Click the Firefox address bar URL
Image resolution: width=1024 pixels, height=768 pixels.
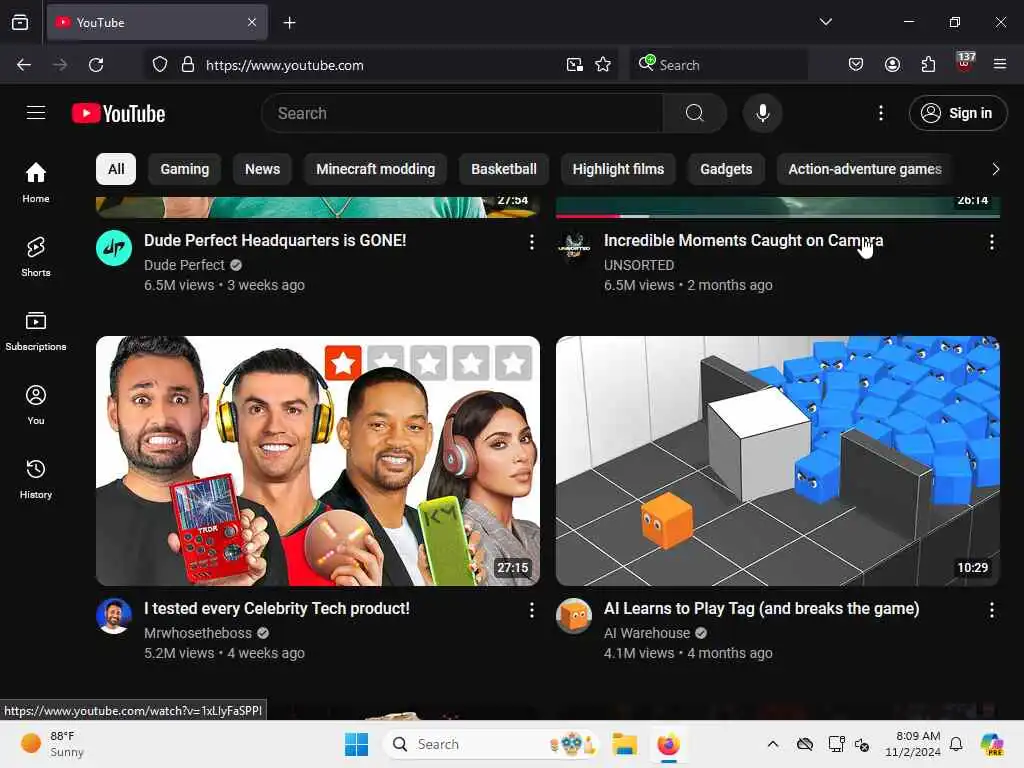click(285, 65)
